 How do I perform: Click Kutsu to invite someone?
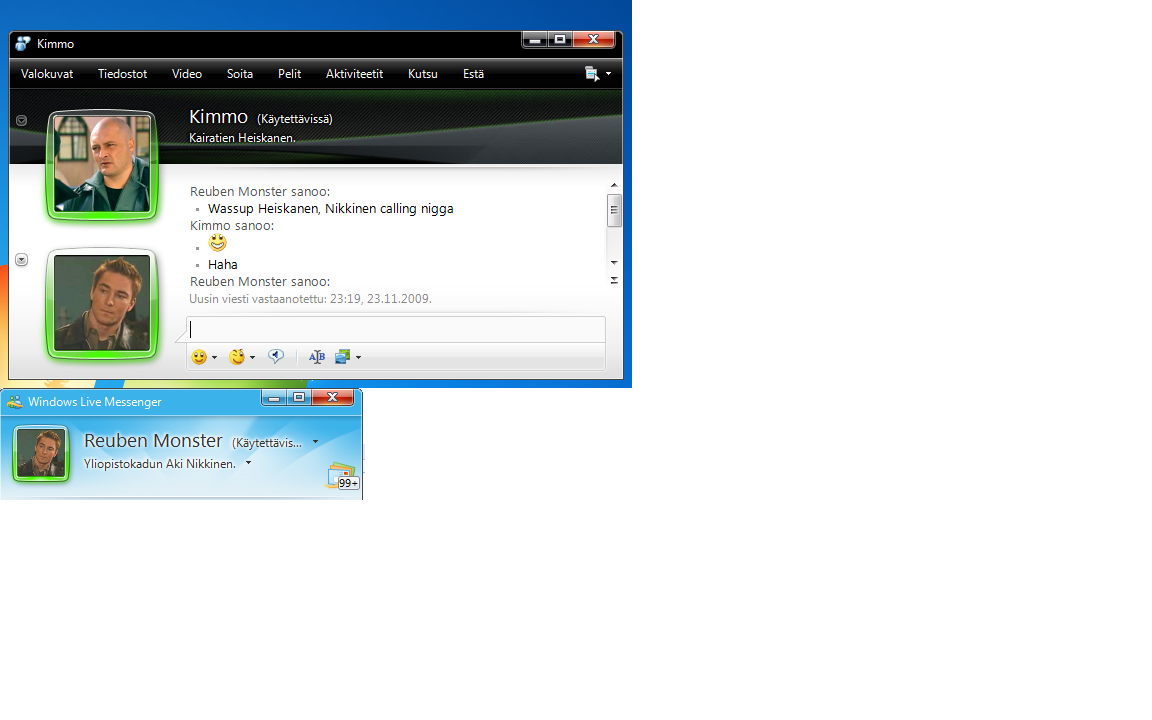422,74
